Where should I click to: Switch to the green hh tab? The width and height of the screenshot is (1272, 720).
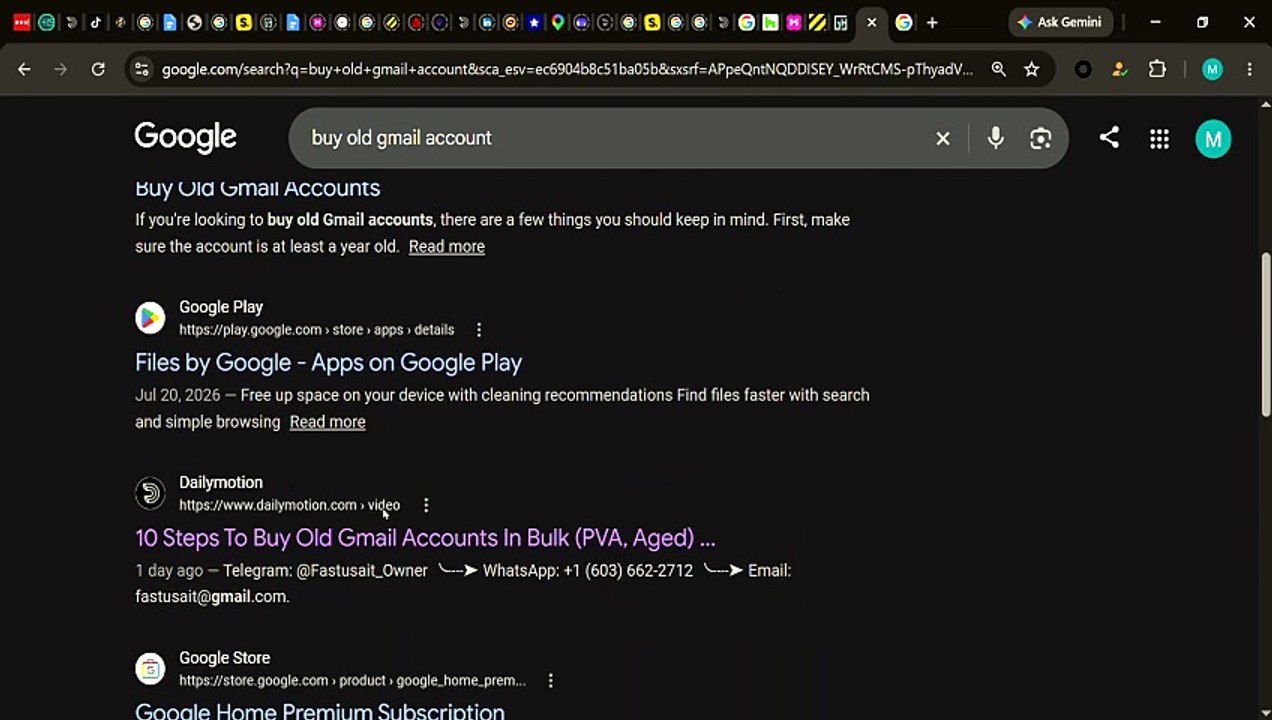[770, 22]
